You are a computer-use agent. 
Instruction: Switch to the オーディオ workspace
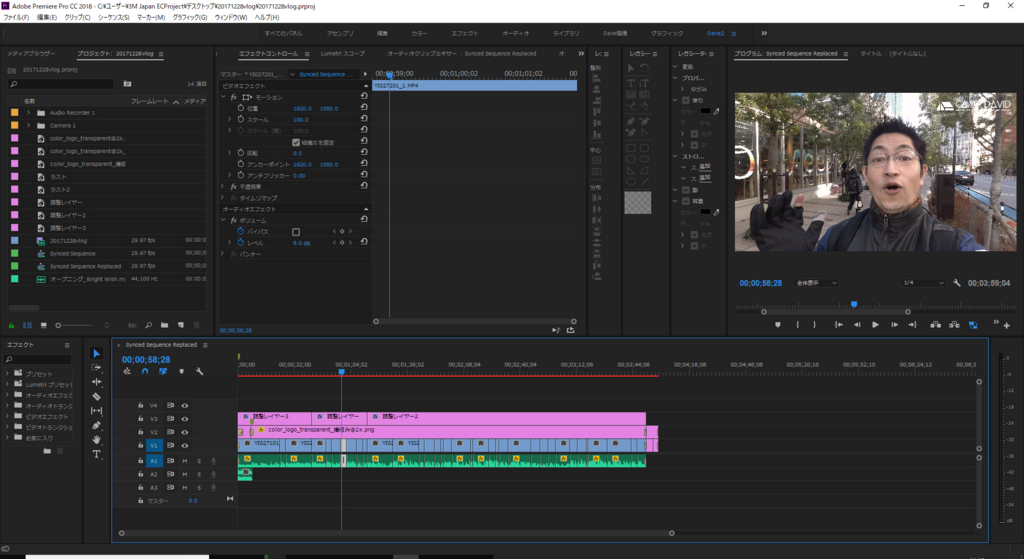pos(516,33)
